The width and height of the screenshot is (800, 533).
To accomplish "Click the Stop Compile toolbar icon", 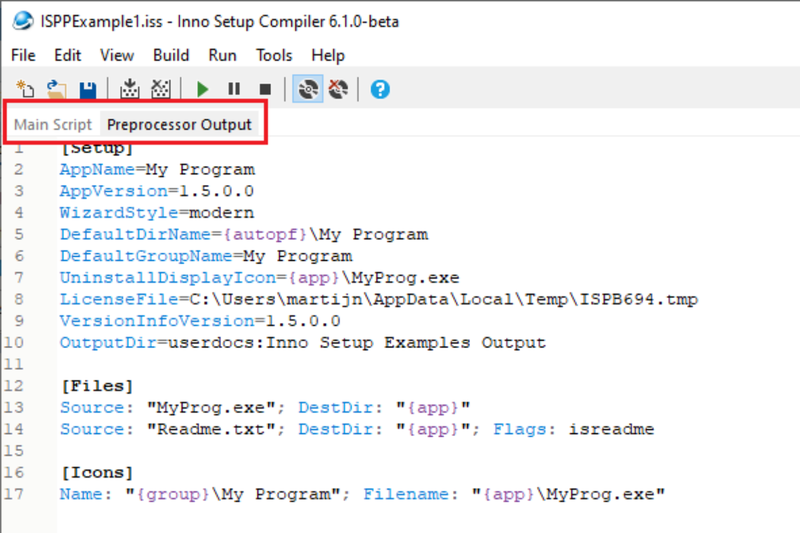I will click(x=161, y=89).
